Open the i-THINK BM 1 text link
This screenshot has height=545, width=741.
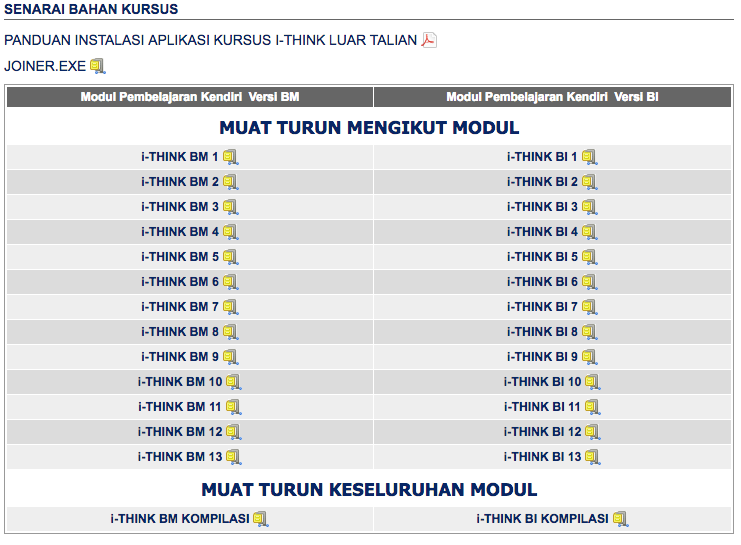click(180, 157)
